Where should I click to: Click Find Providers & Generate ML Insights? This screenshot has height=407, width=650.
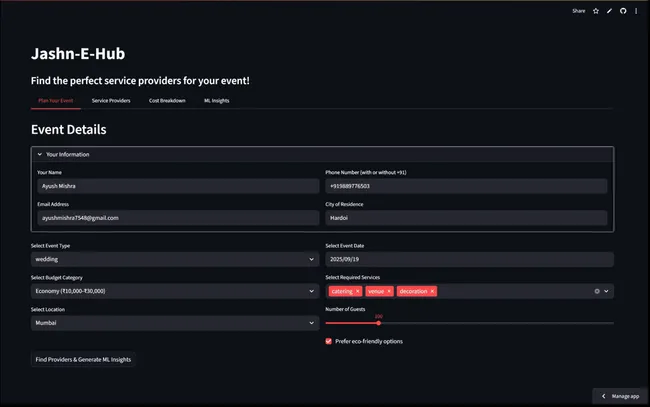(83, 359)
